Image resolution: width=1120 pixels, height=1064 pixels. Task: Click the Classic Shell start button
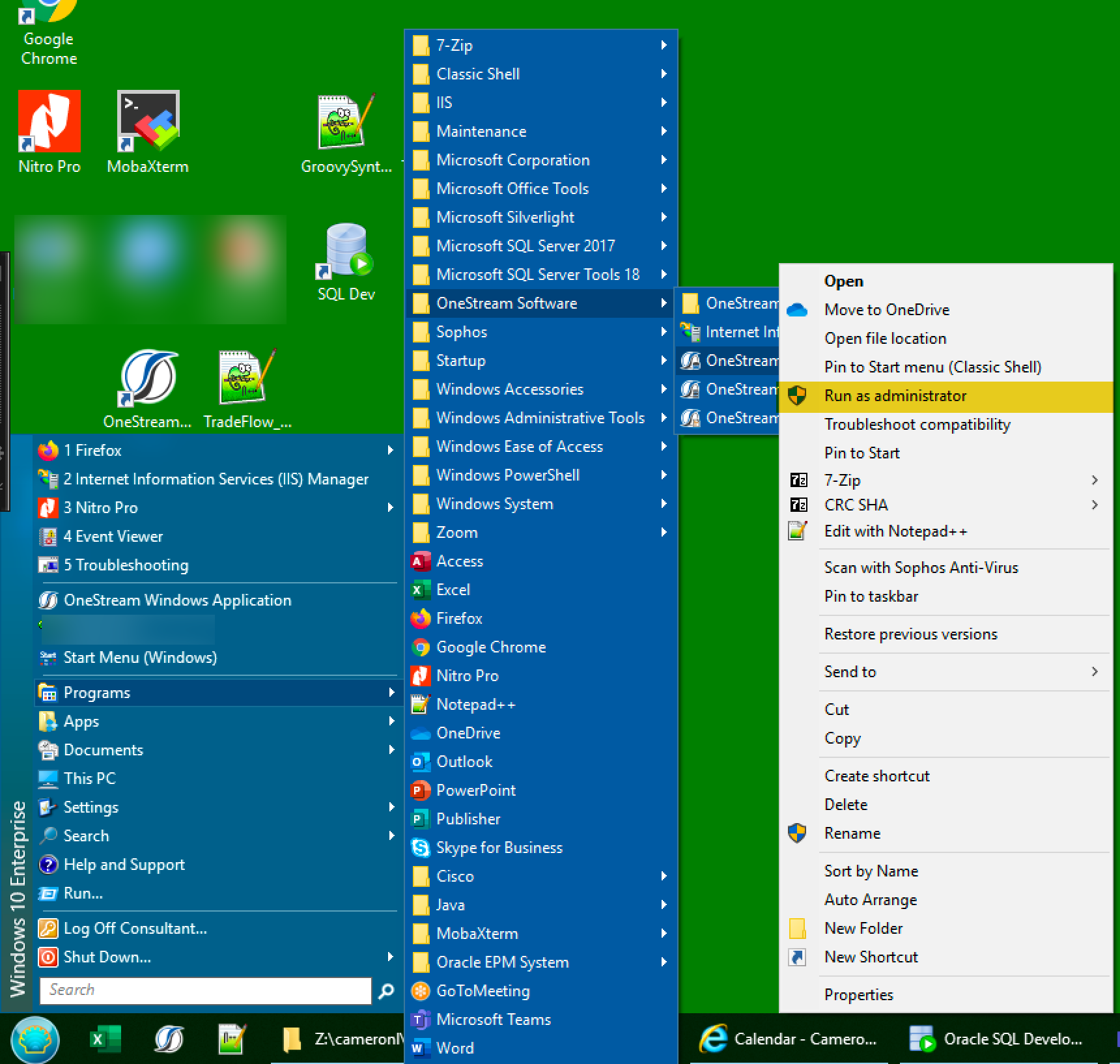(x=35, y=1039)
